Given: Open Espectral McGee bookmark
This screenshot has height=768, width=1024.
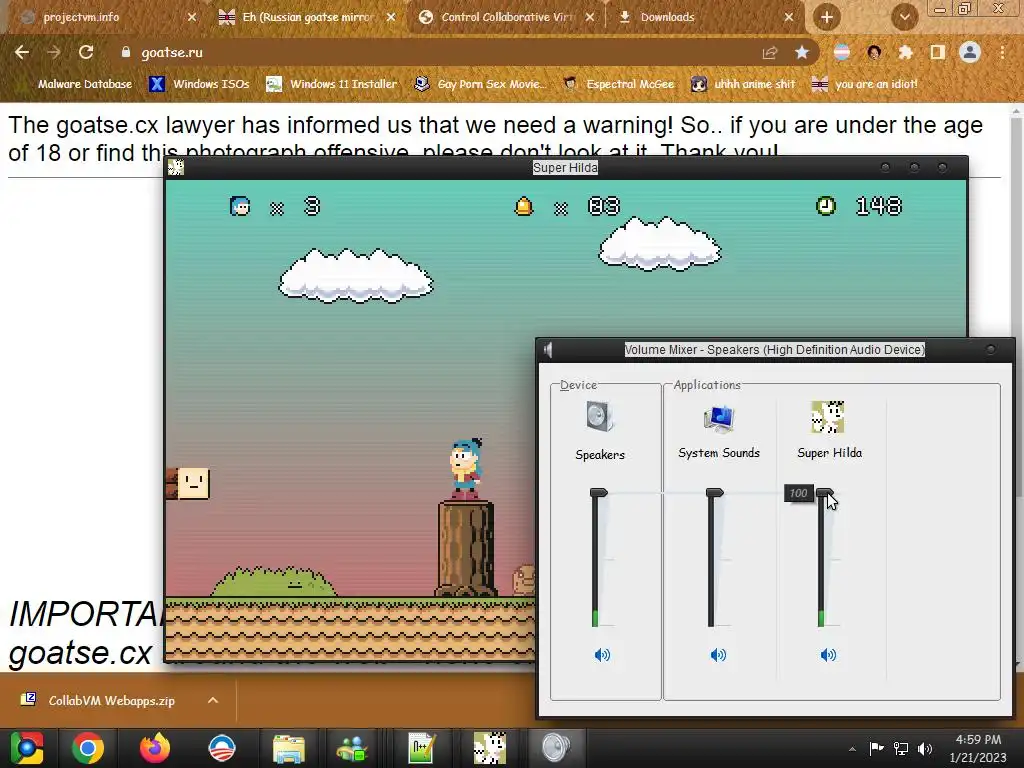Looking at the screenshot, I should (x=618, y=84).
